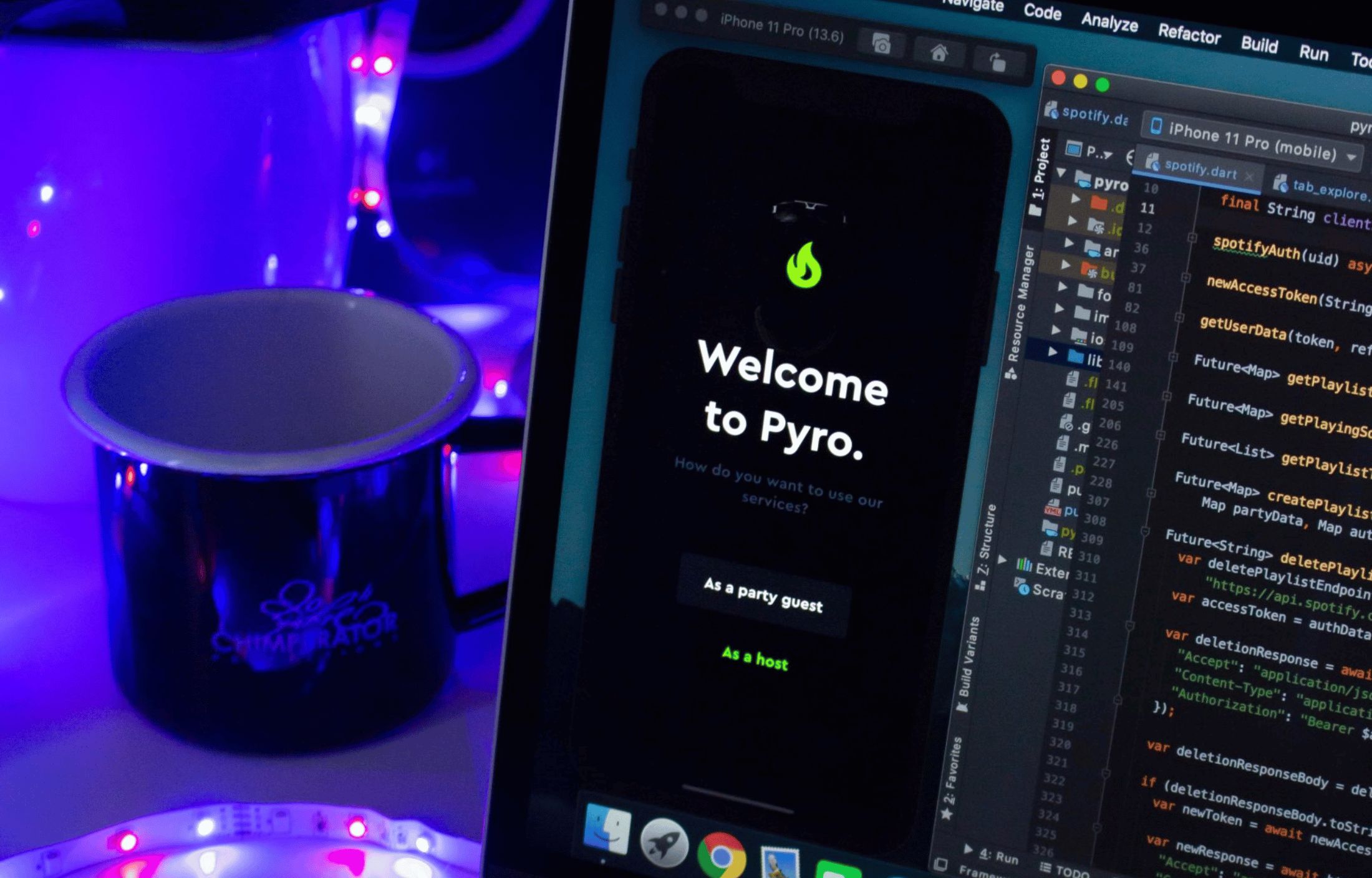Click the Project view icon beside P..
The image size is (1372, 878).
pos(1073,148)
